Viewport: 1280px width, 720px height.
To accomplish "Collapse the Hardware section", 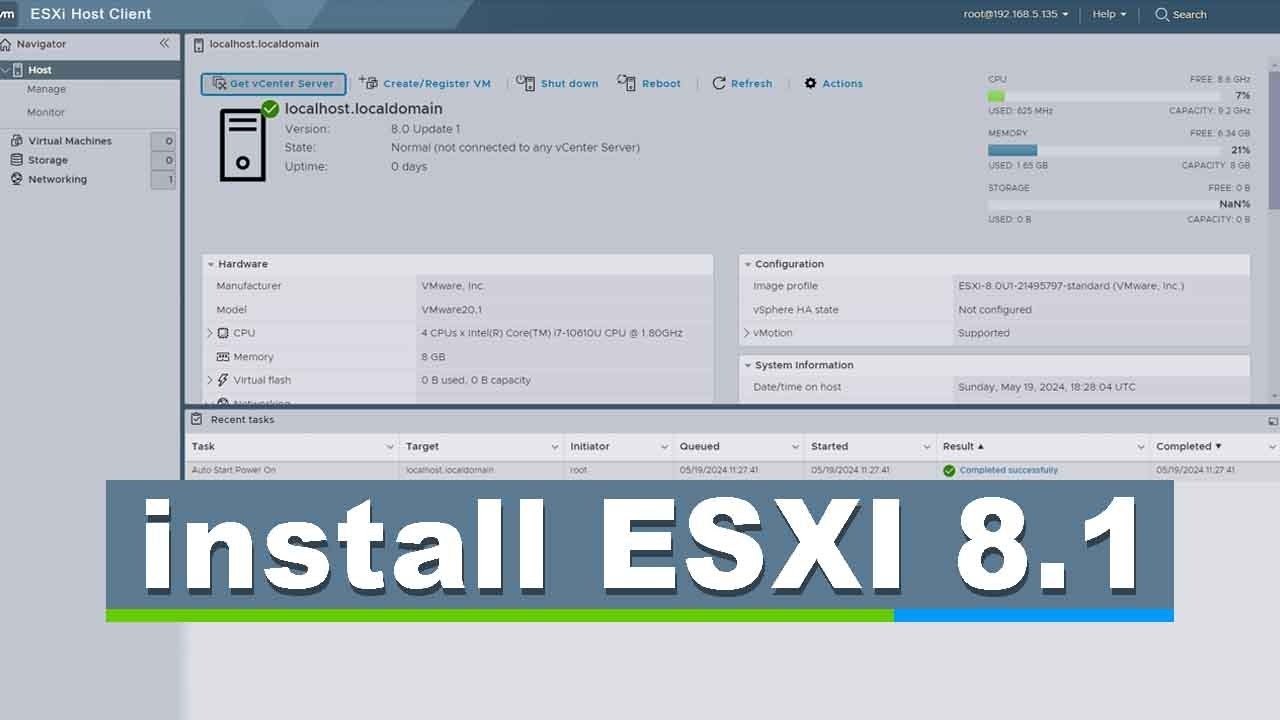I will click(x=211, y=265).
